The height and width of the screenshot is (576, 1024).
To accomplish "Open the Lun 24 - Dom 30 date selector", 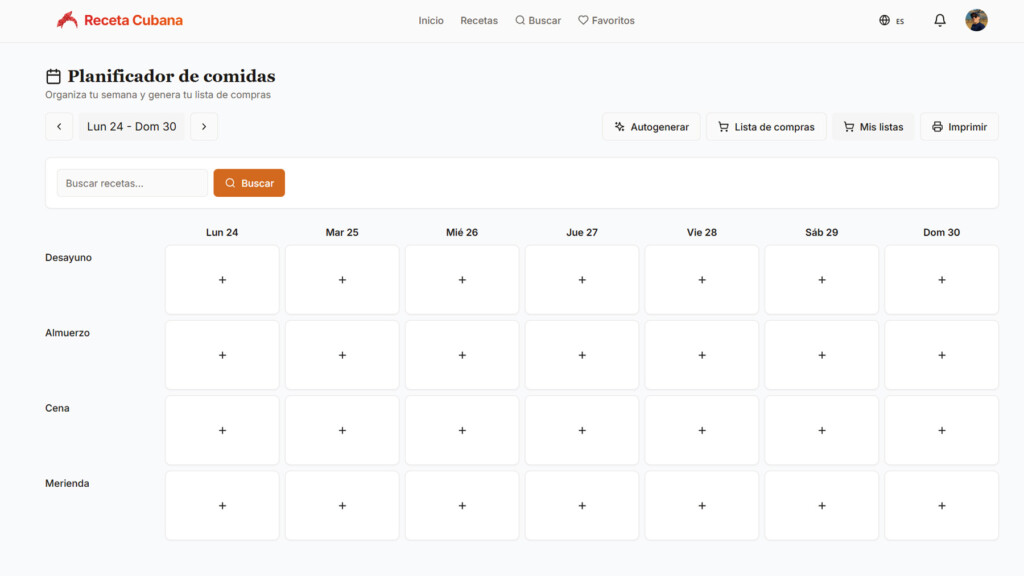I will pos(131,126).
